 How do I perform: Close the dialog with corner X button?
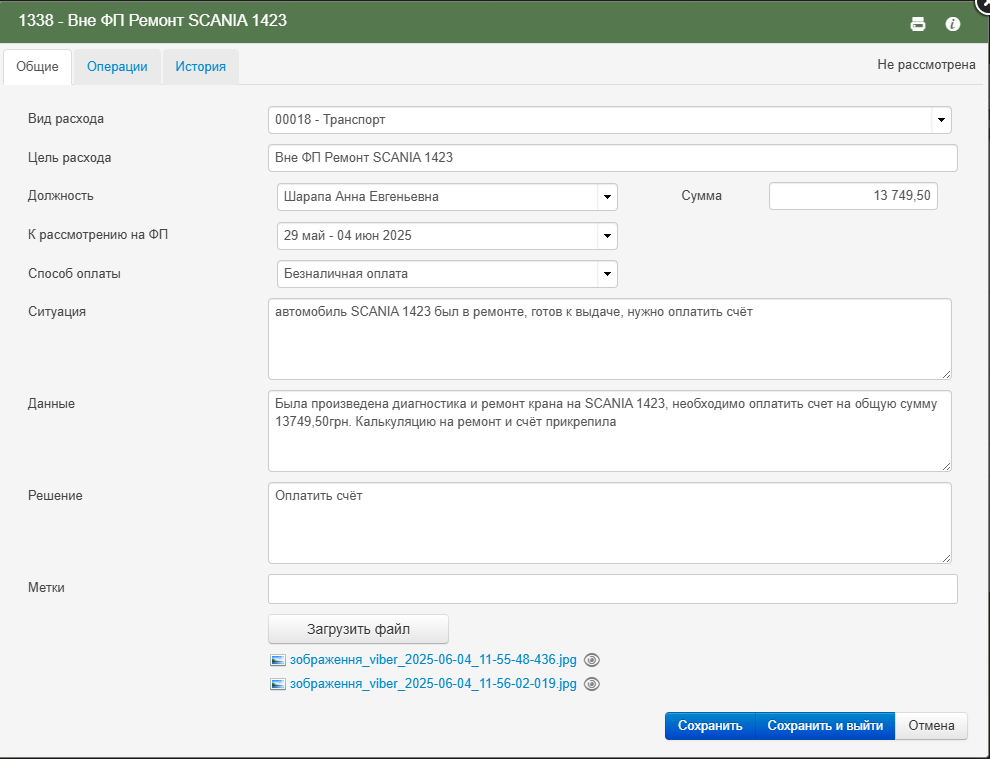[984, 3]
